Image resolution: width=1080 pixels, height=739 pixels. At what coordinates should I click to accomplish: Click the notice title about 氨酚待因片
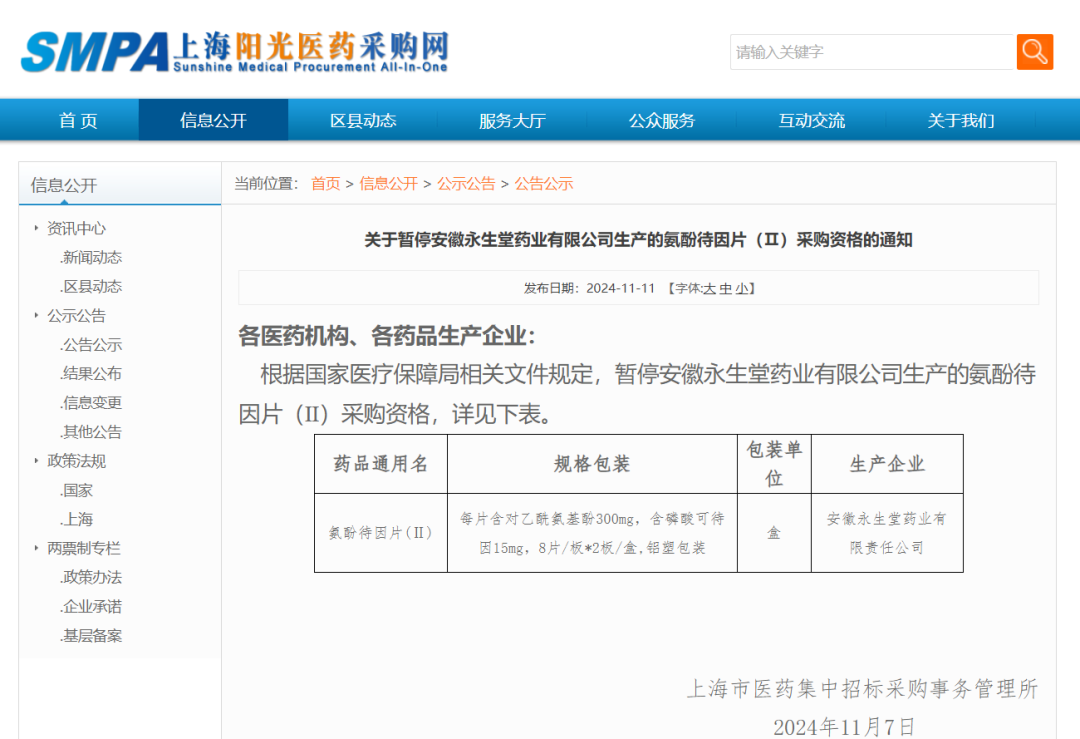[x=638, y=240]
